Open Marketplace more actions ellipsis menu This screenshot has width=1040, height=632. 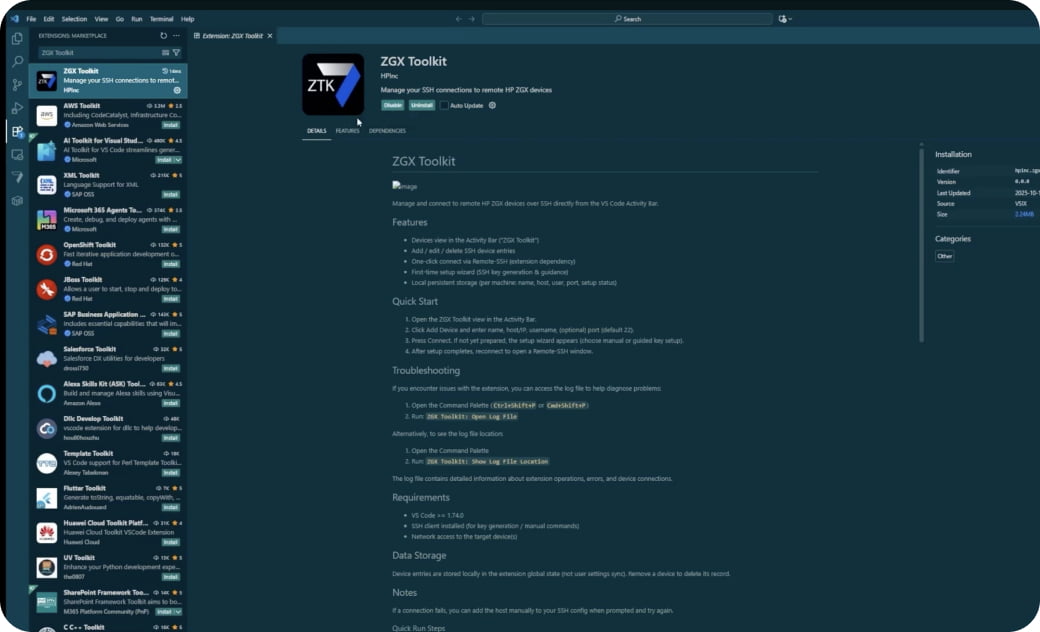(x=176, y=36)
